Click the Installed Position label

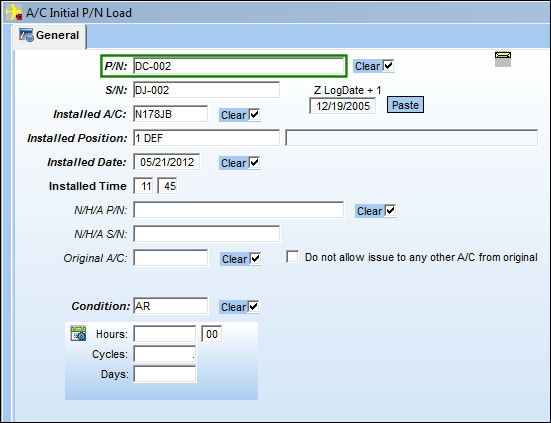click(x=77, y=138)
